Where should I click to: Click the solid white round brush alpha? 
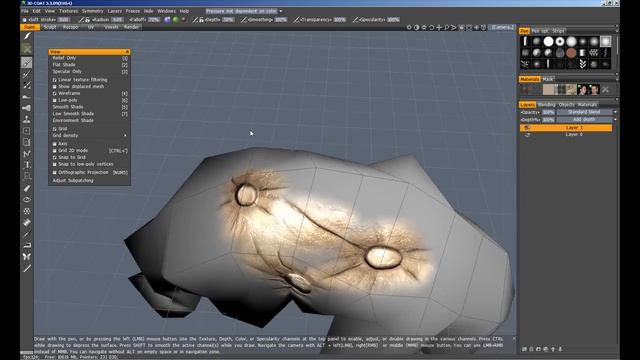548,41
